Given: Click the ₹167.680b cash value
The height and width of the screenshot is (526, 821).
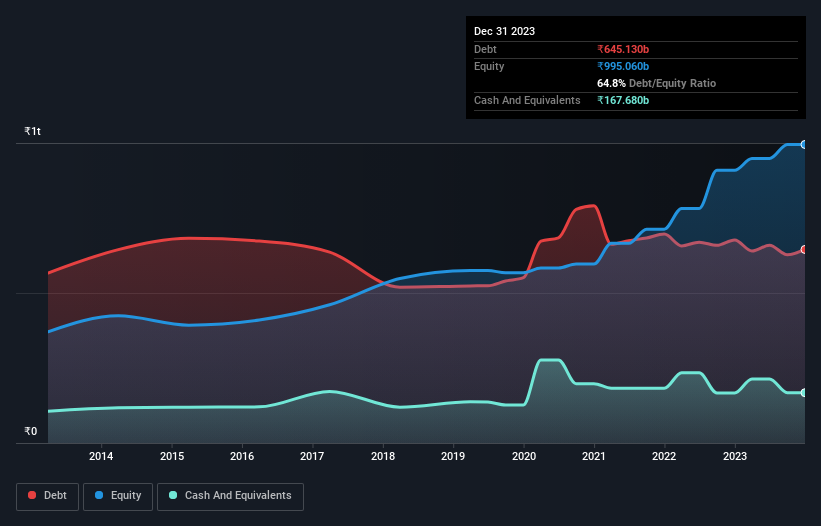Looking at the screenshot, I should click(x=623, y=100).
